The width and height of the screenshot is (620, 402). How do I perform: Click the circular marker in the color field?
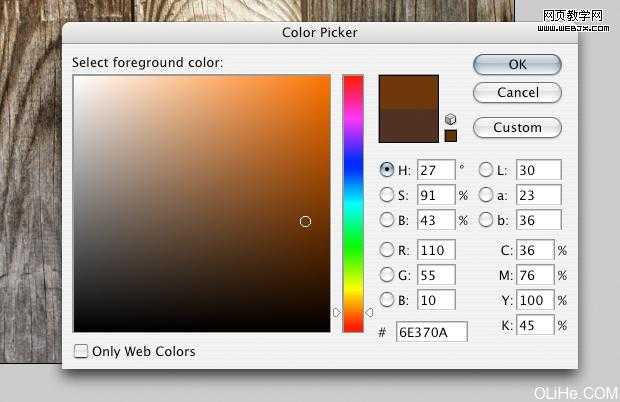[305, 221]
